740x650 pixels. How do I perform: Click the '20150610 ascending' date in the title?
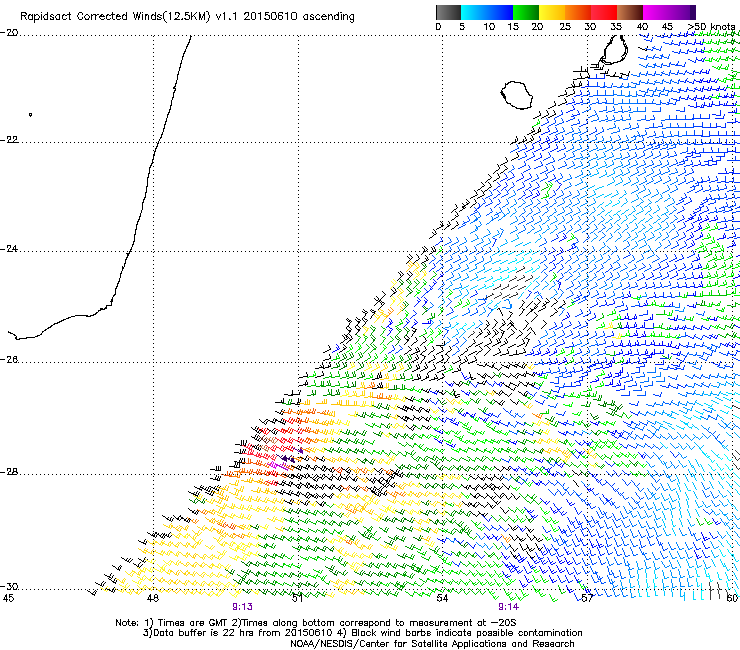[299, 17]
